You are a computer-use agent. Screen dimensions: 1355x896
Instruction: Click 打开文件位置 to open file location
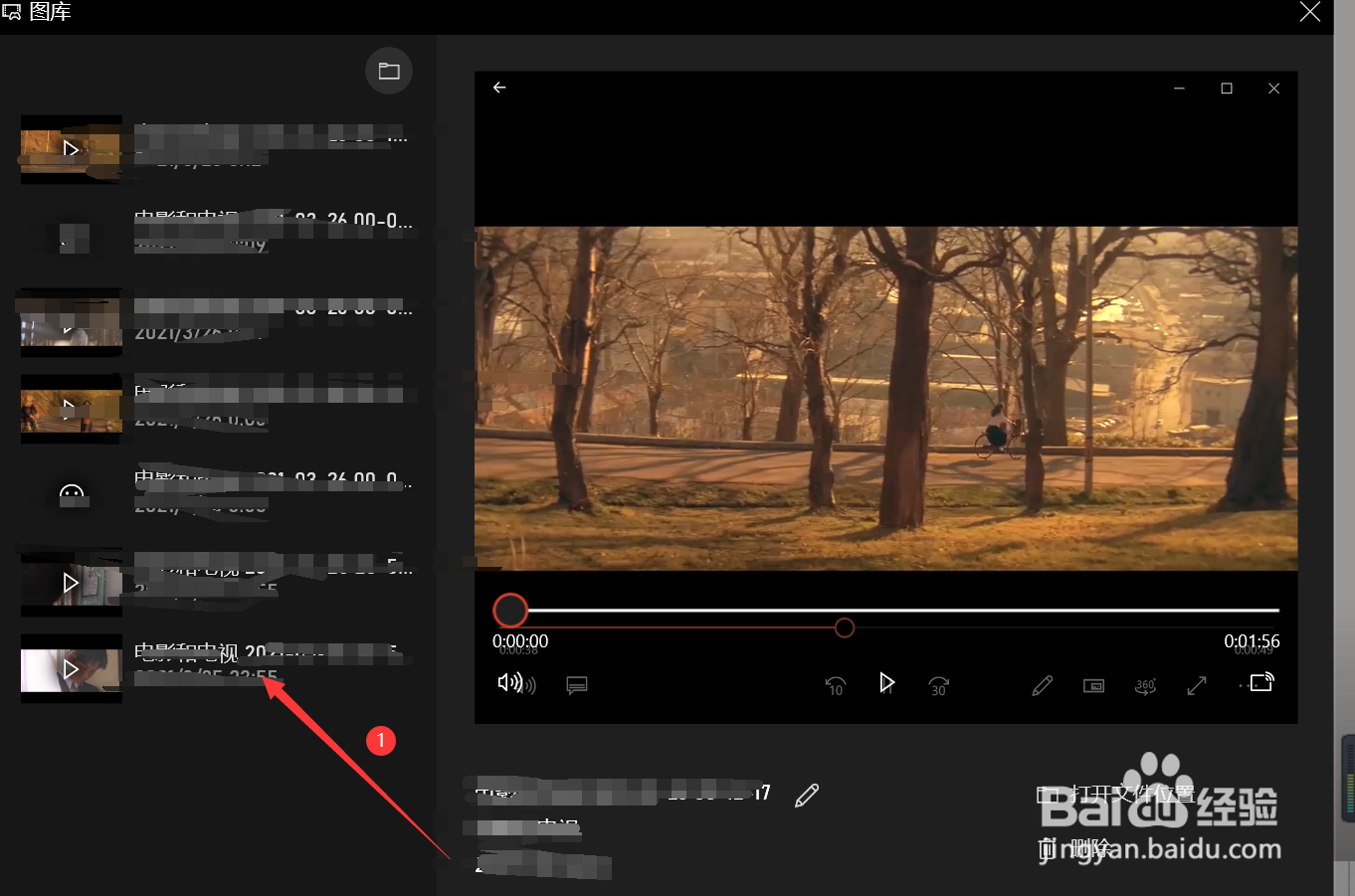tap(1115, 794)
